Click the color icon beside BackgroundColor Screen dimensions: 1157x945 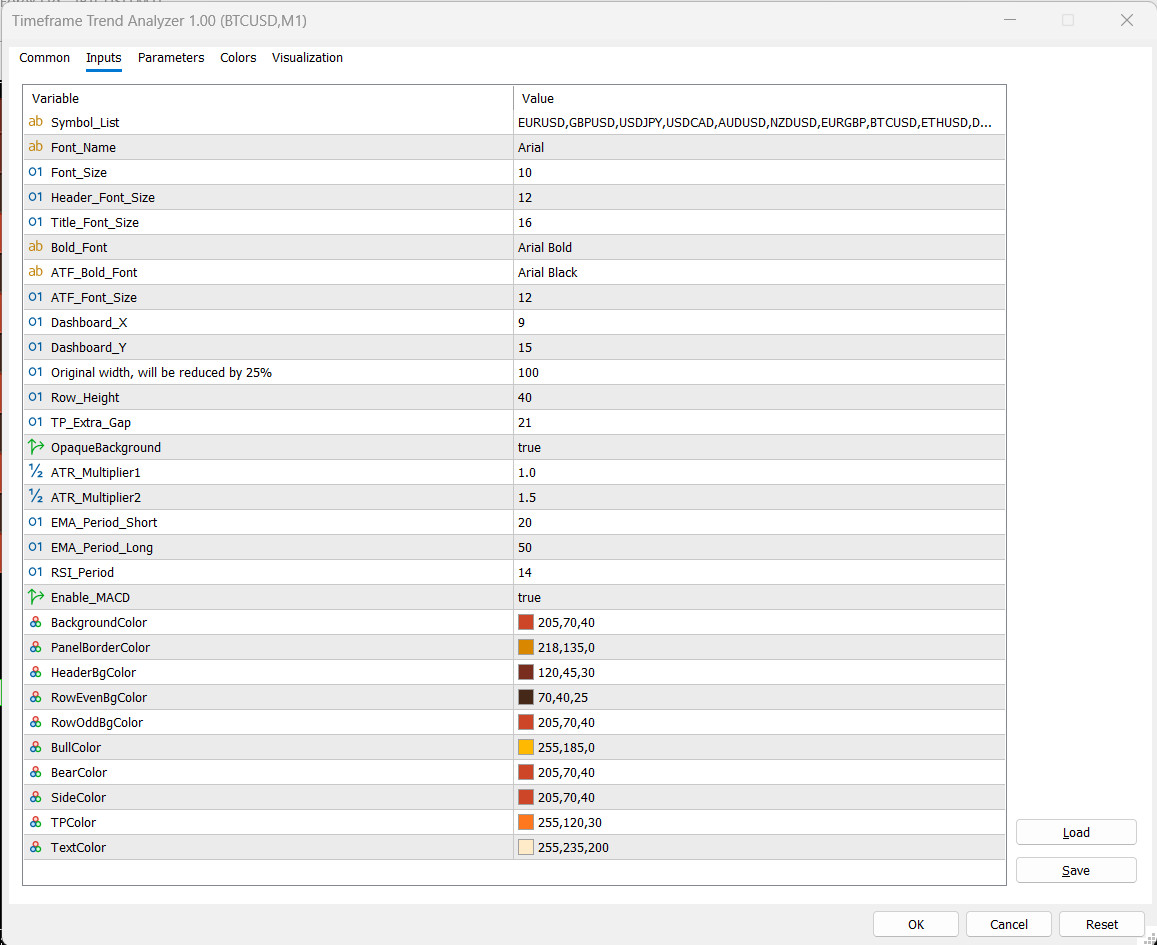point(35,623)
